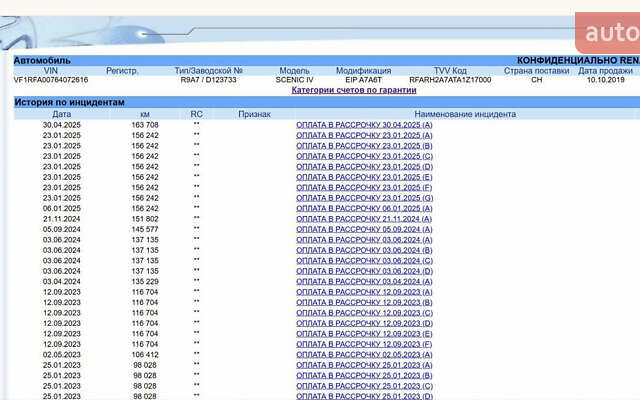Click the История по инцидентам section header

click(69, 102)
